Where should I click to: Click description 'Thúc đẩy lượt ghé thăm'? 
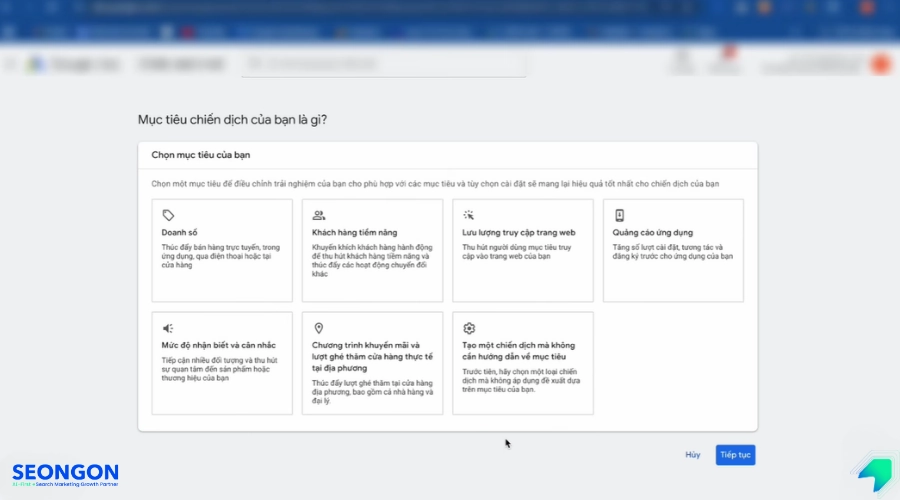tap(372, 392)
